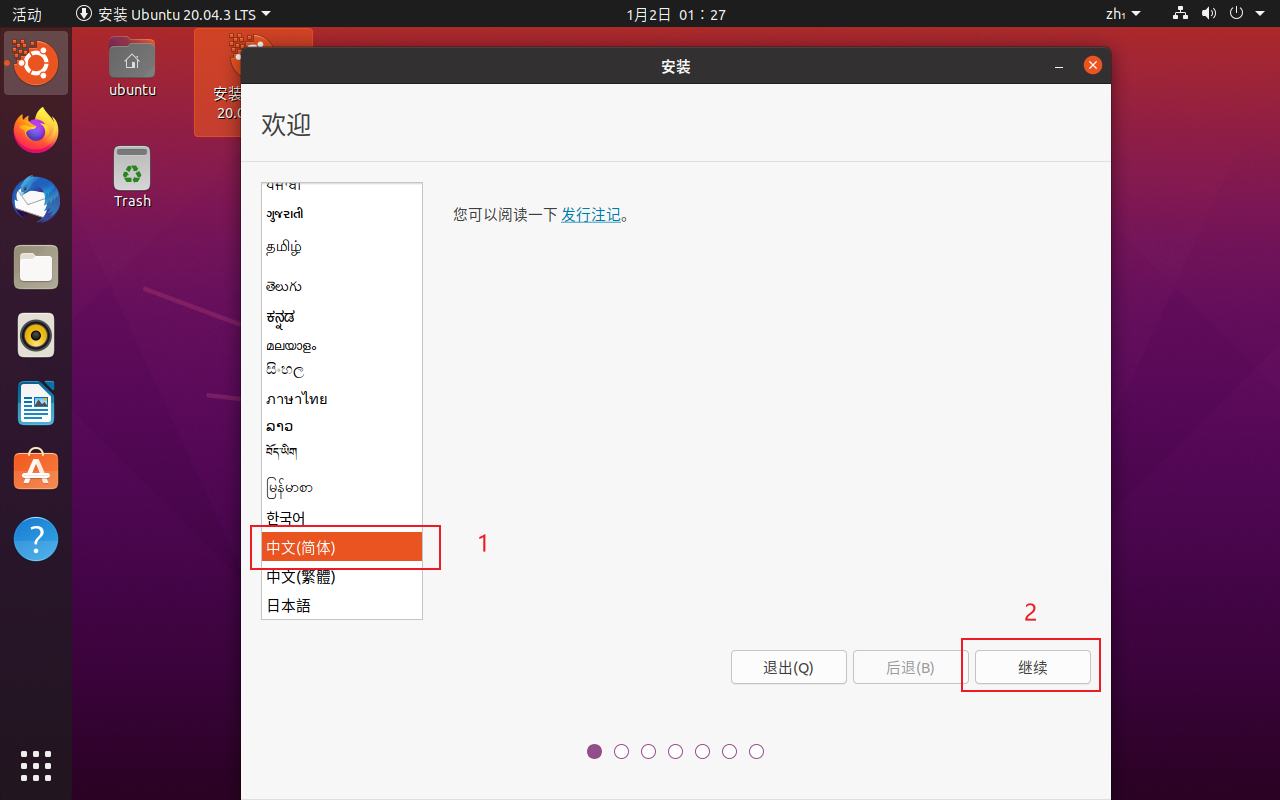Viewport: 1280px width, 800px height.
Task: Select ລາວ in the language list
Action: [342, 426]
